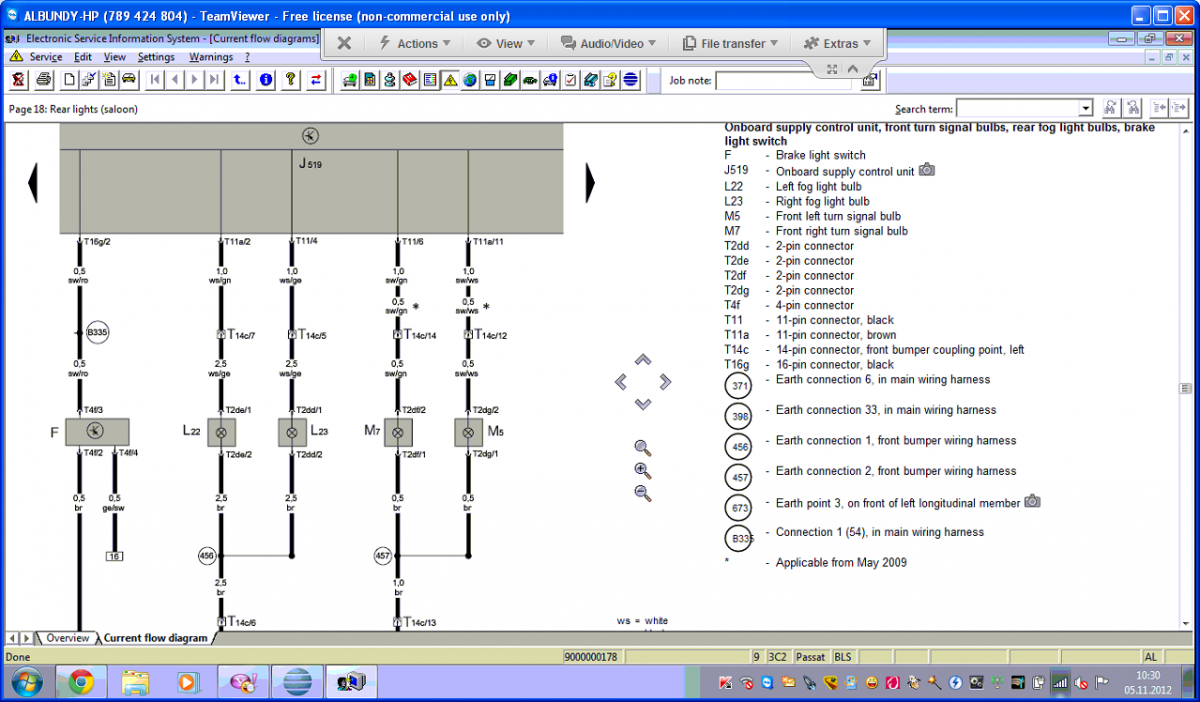Go to previous diagram page with left black arrow

pos(33,183)
